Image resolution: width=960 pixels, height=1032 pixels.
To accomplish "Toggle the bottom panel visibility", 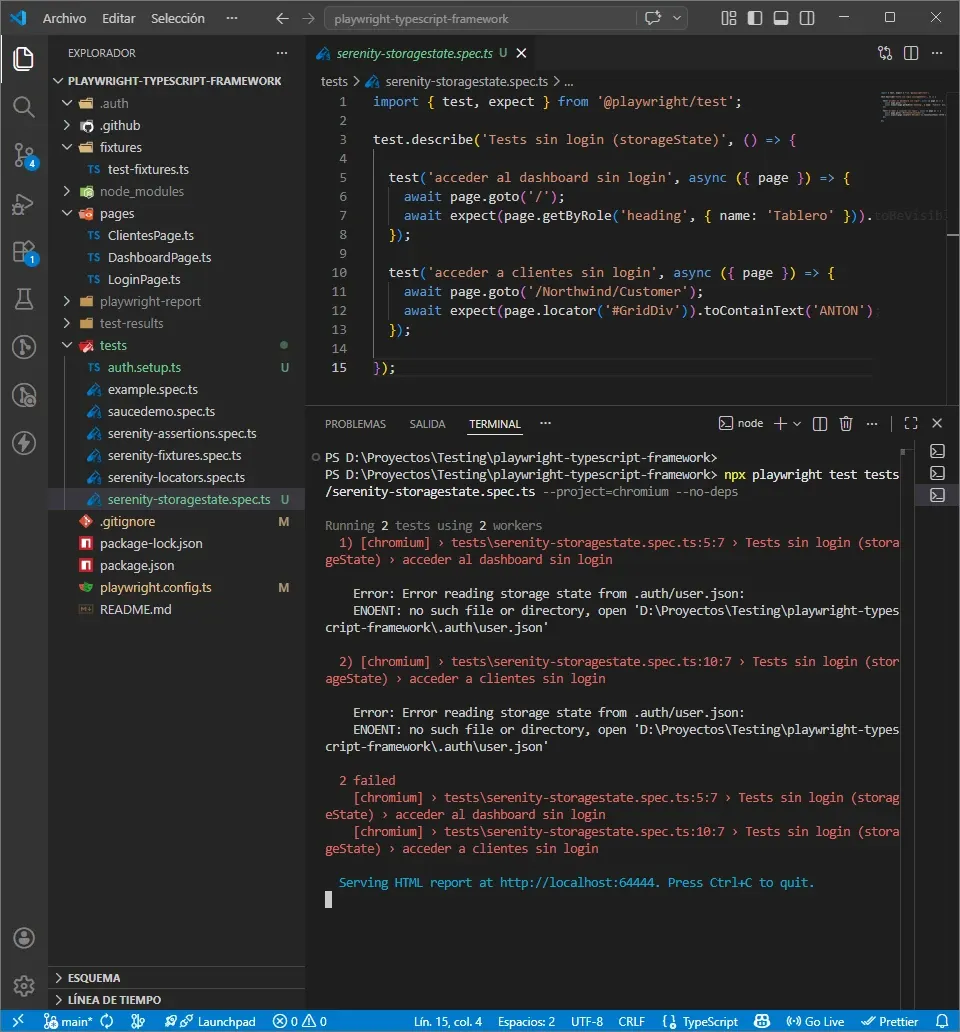I will click(783, 17).
